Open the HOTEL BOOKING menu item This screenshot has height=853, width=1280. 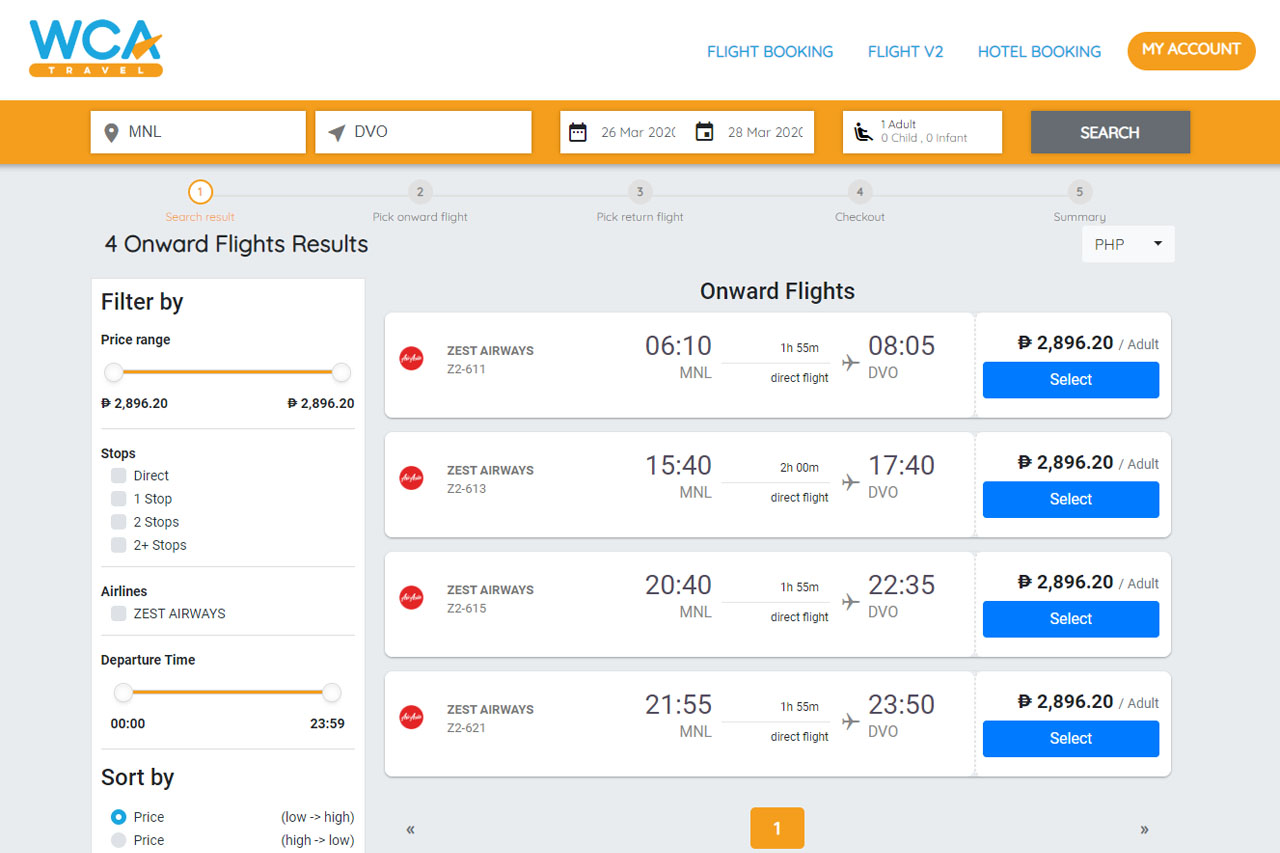pyautogui.click(x=1039, y=51)
